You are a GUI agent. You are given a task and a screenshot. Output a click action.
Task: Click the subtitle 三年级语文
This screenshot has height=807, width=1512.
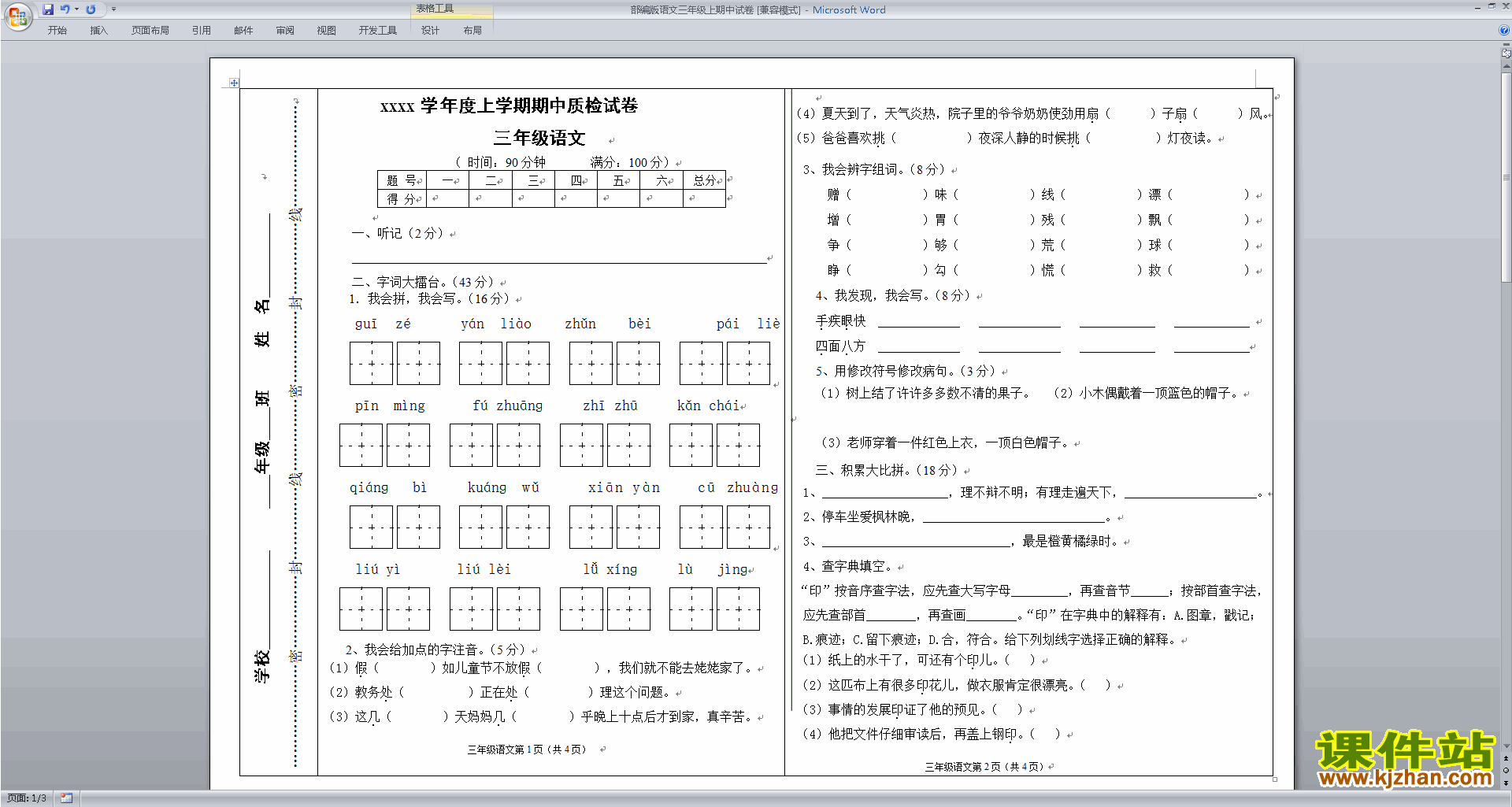tap(539, 138)
